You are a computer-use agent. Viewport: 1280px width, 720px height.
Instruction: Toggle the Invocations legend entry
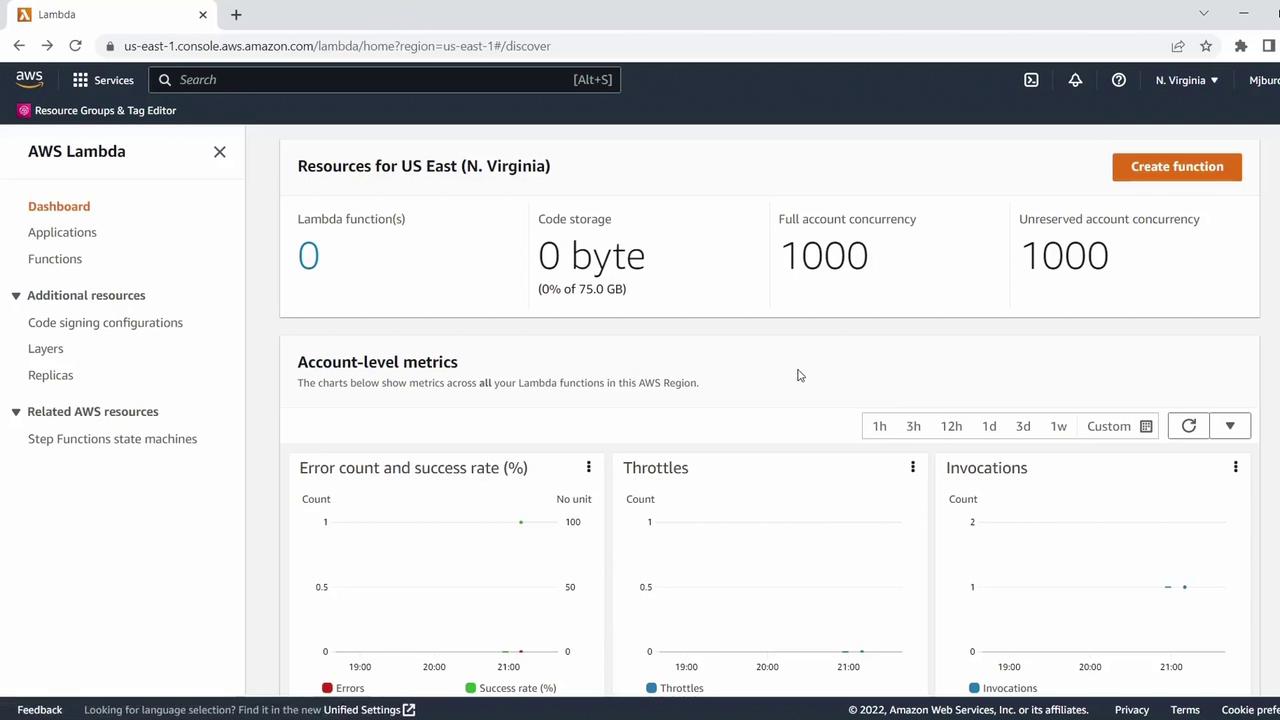click(x=1003, y=688)
